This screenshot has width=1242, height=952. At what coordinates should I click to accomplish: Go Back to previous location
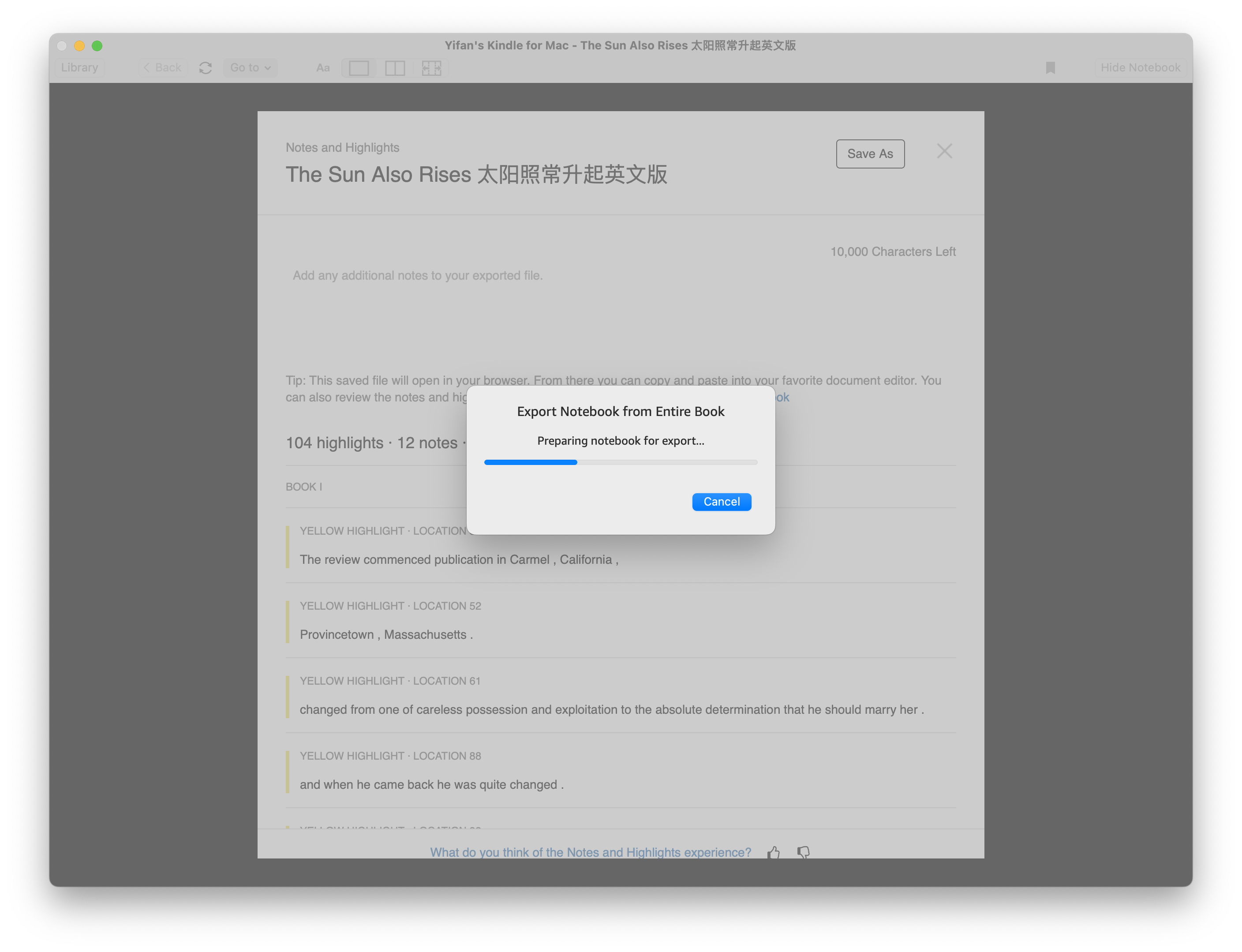click(x=163, y=68)
